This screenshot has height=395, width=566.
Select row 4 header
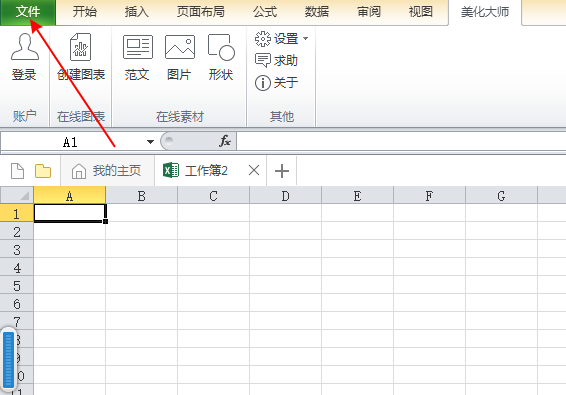tap(17, 267)
